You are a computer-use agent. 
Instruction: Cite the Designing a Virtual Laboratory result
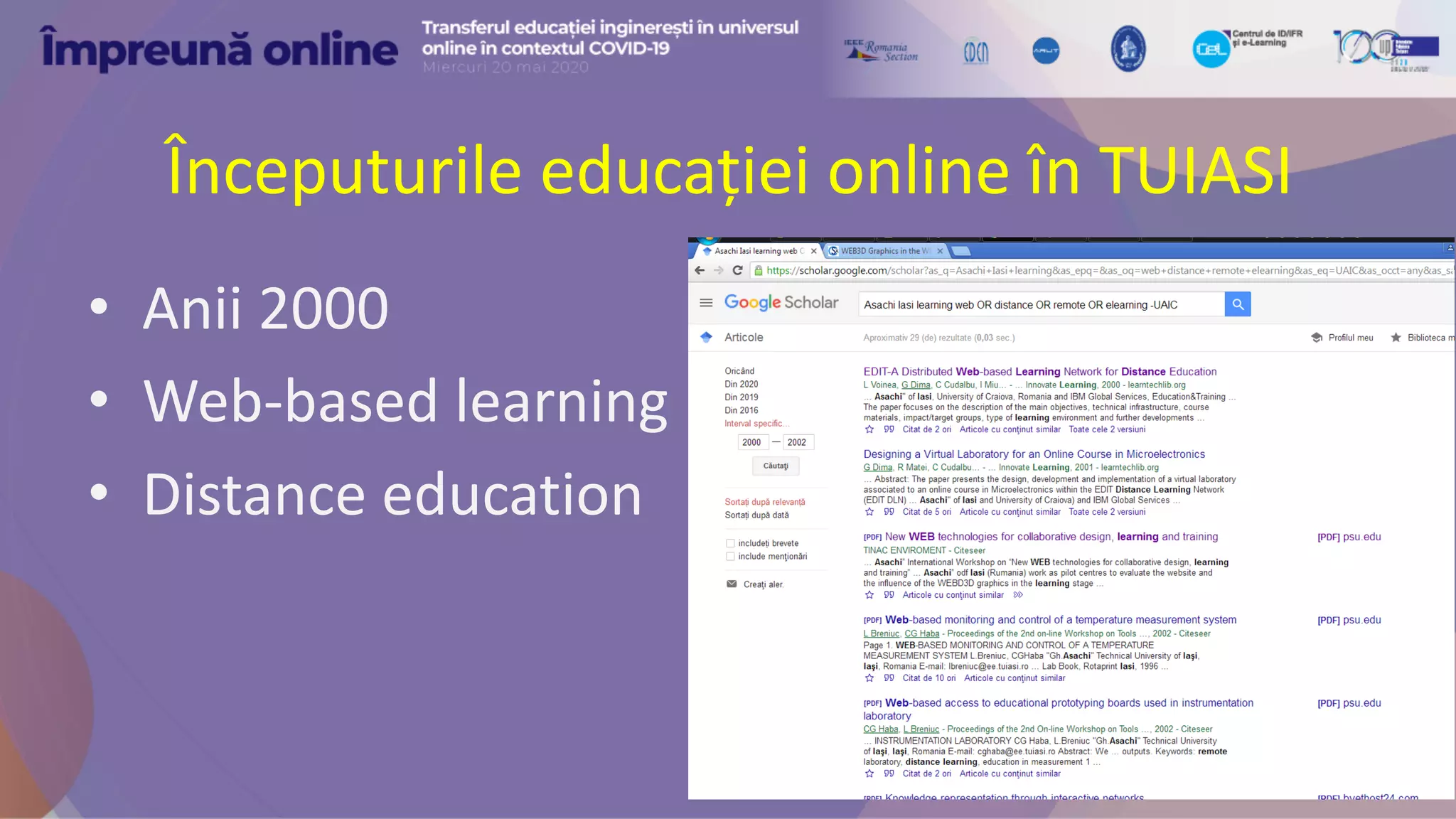click(x=889, y=512)
